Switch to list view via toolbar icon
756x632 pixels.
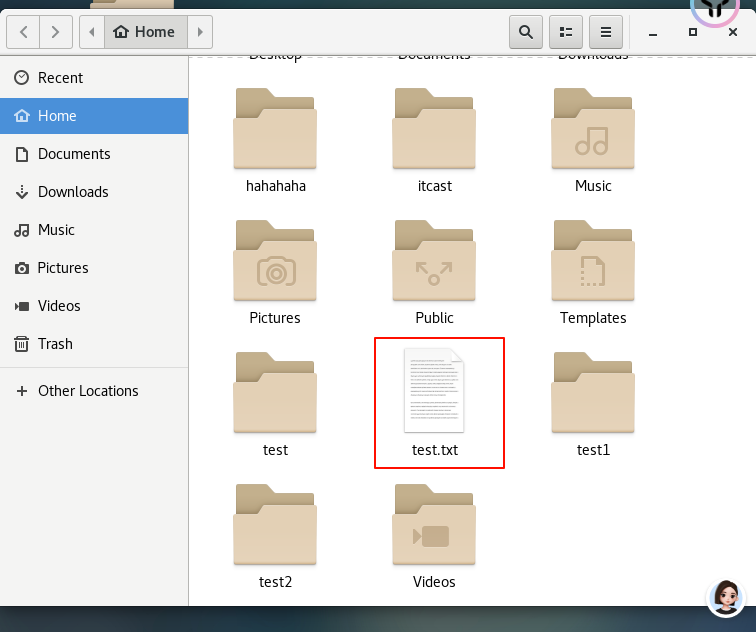[x=566, y=32]
